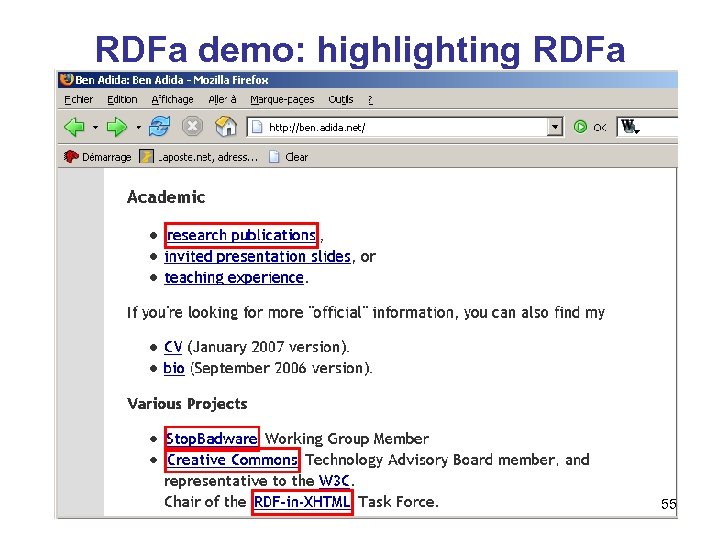Open the Edition menu

coord(122,99)
